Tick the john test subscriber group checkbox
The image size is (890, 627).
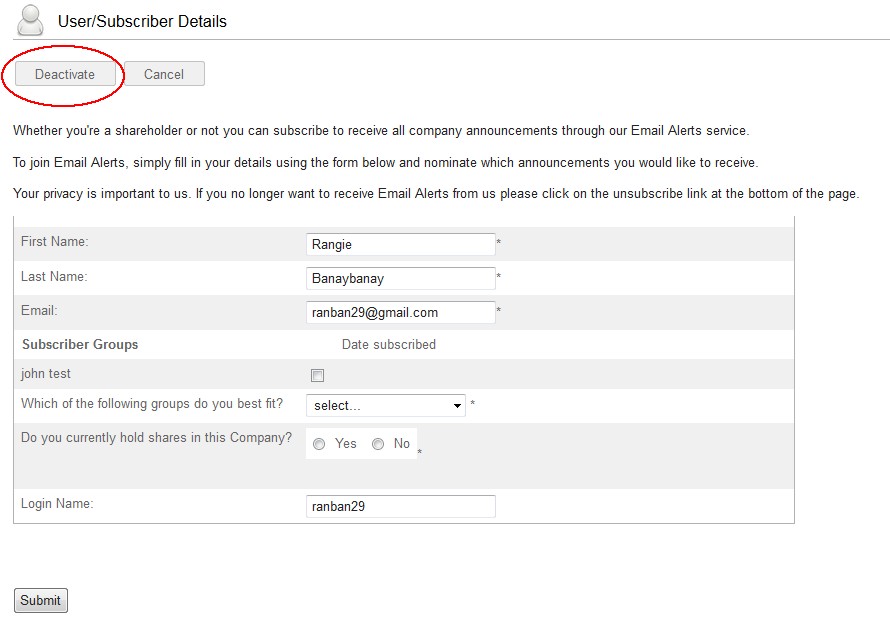tap(317, 375)
